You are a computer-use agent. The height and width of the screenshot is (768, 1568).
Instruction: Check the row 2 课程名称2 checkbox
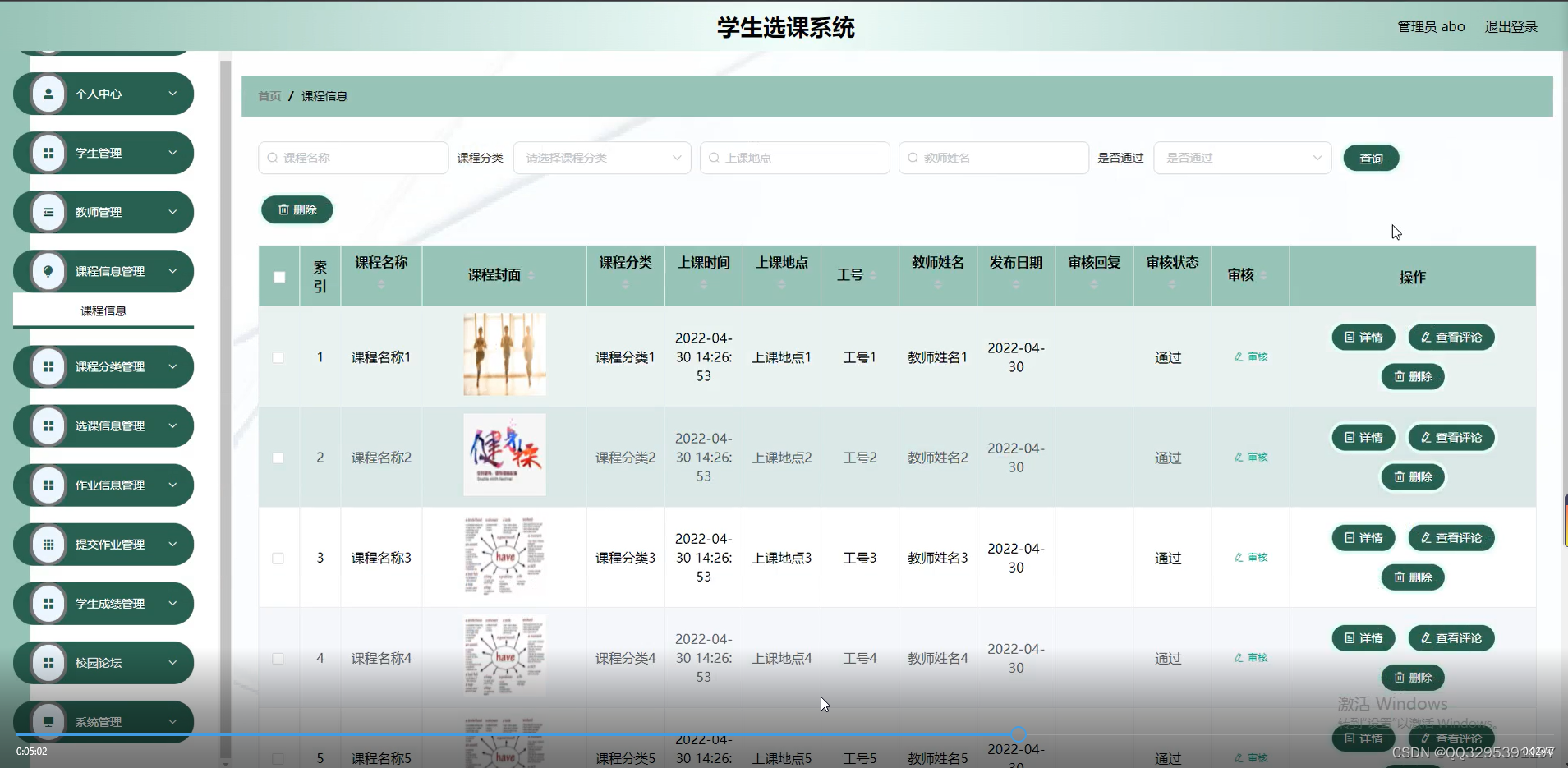[x=278, y=458]
